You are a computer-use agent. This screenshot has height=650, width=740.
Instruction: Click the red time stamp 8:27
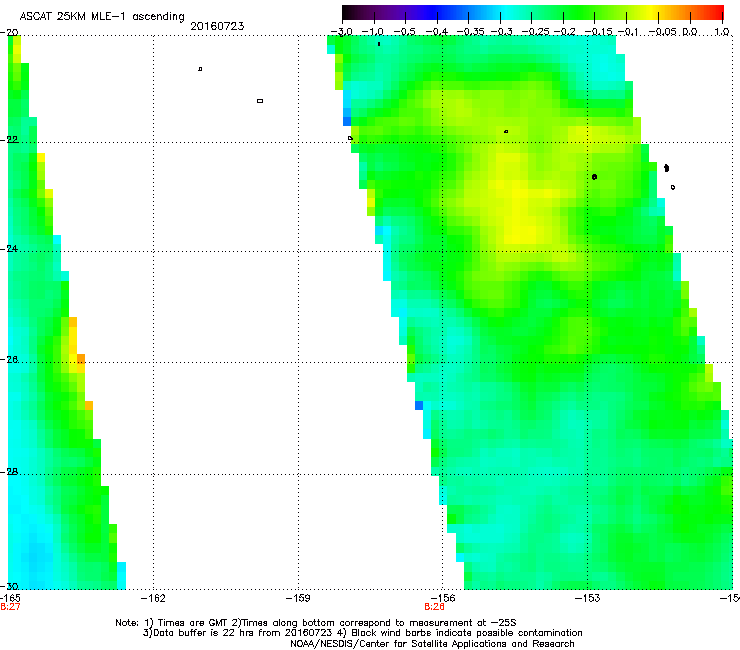coord(10,607)
